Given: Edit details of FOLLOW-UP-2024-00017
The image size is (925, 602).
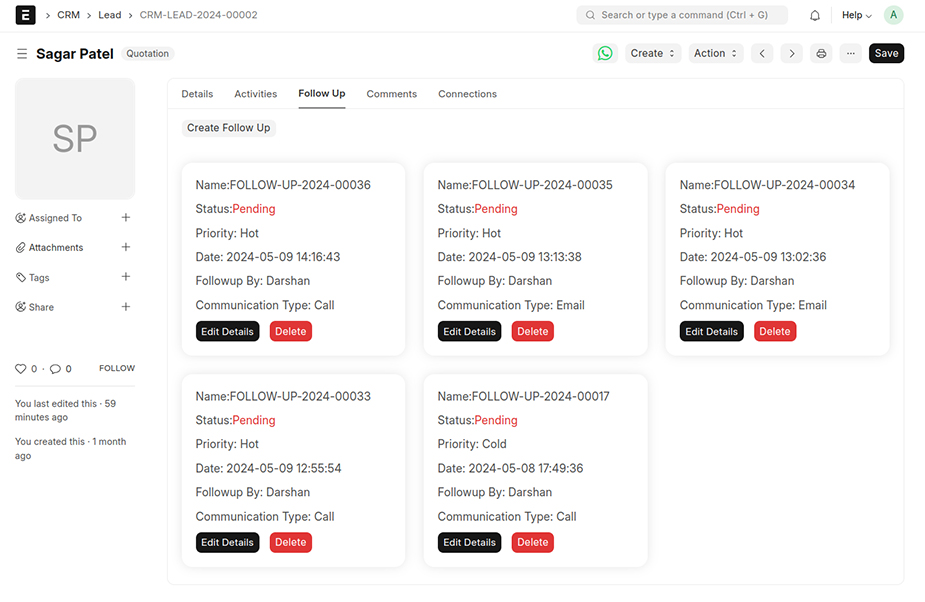Looking at the screenshot, I should point(469,542).
